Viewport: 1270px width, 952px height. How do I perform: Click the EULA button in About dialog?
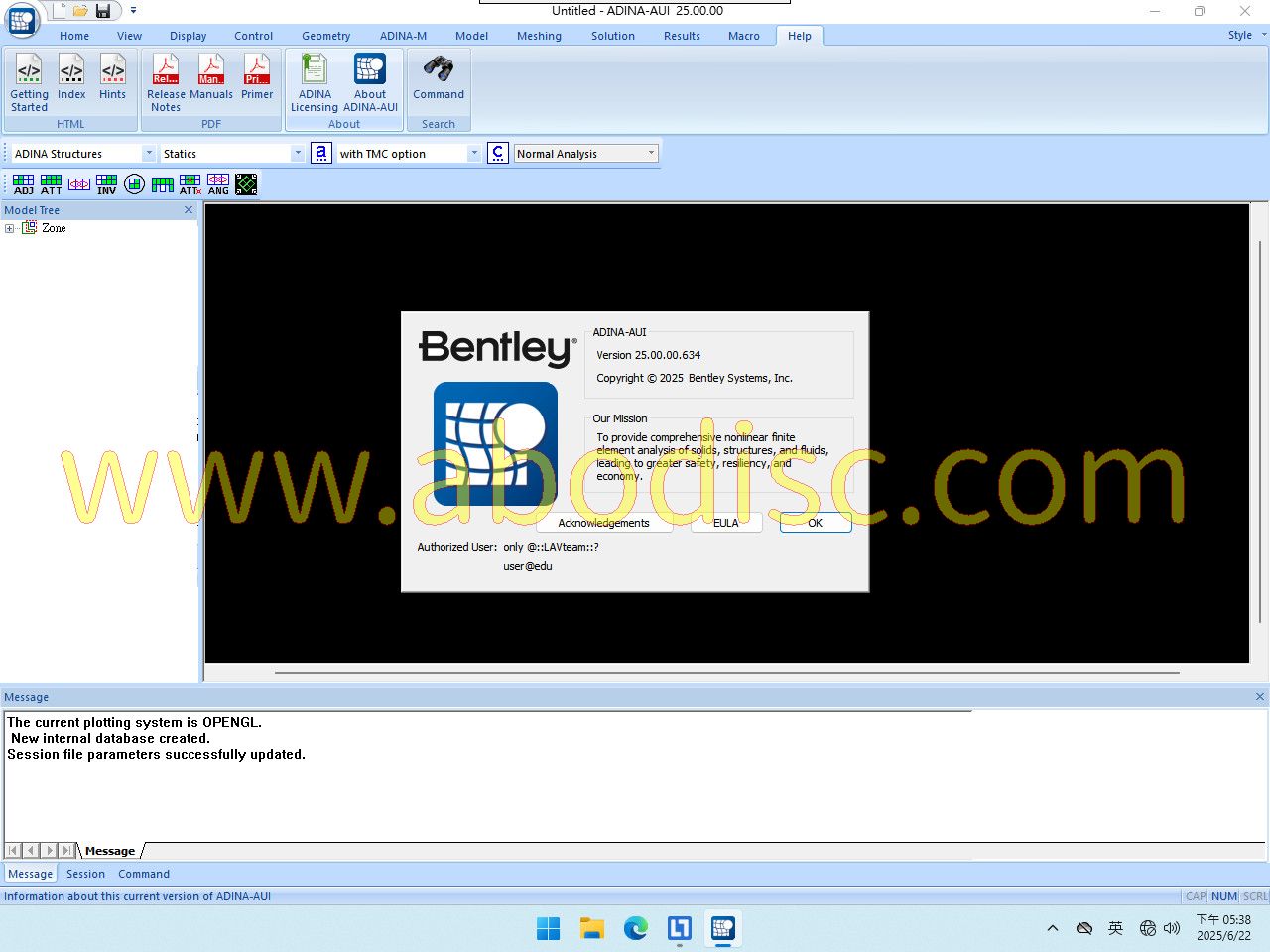pyautogui.click(x=726, y=523)
